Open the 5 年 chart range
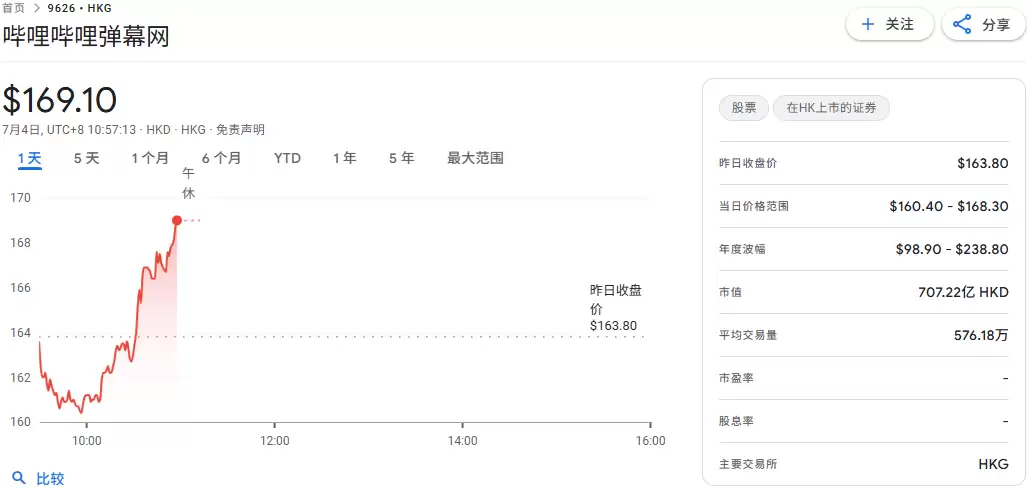 tap(401, 158)
